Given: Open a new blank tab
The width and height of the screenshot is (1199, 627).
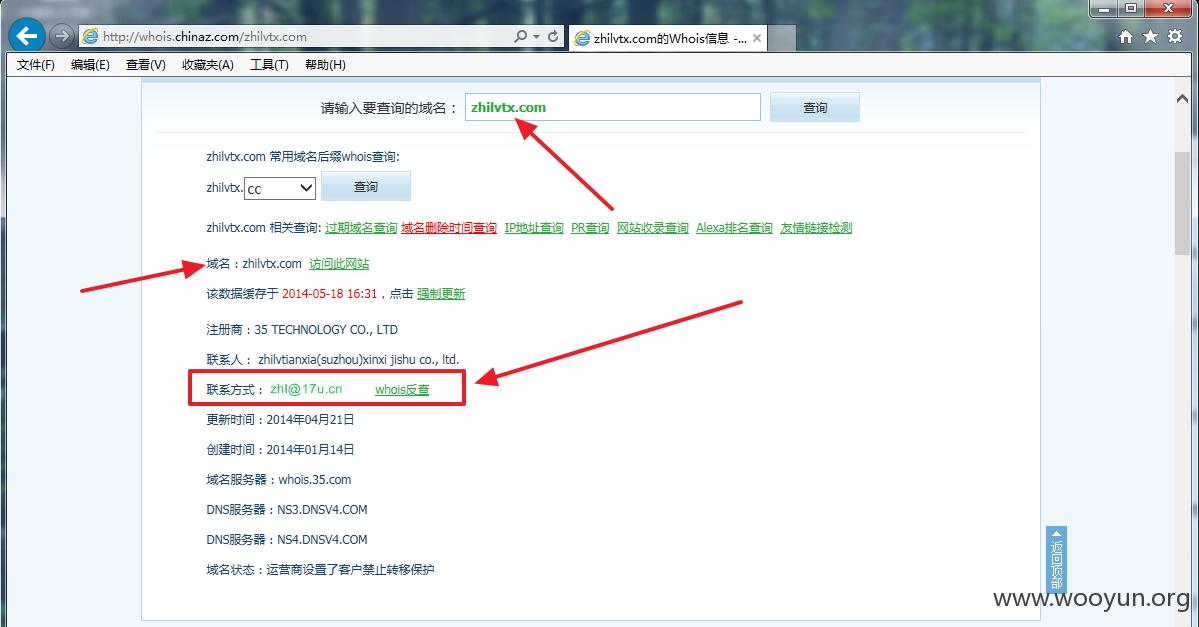Looking at the screenshot, I should pos(781,37).
